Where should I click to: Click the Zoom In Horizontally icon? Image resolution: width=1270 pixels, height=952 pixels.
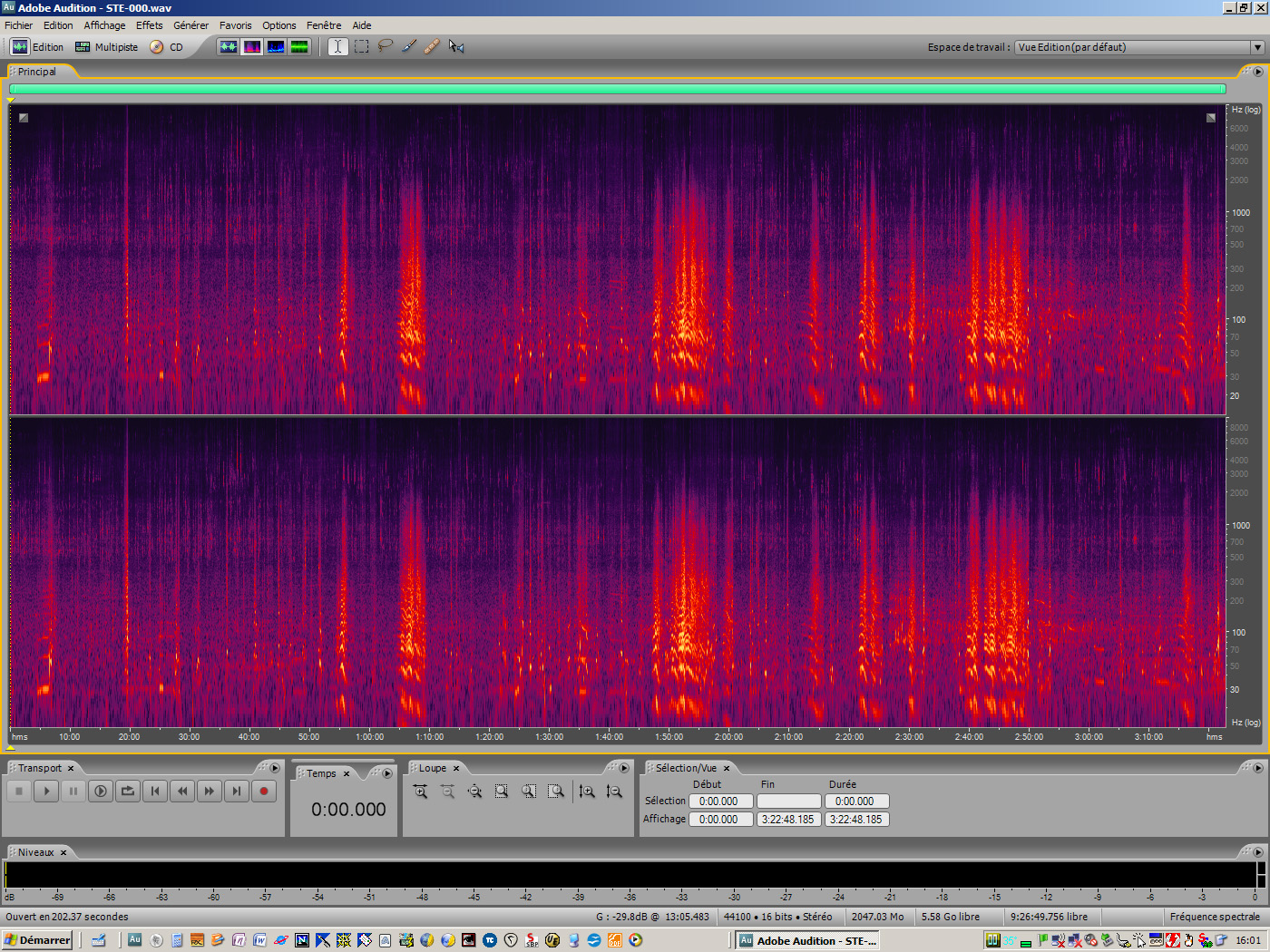pos(420,792)
